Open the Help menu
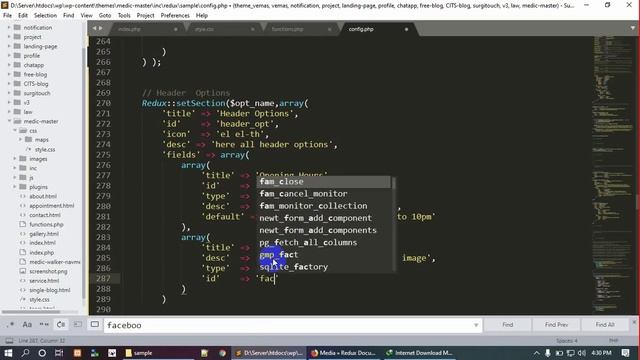 coord(202,16)
